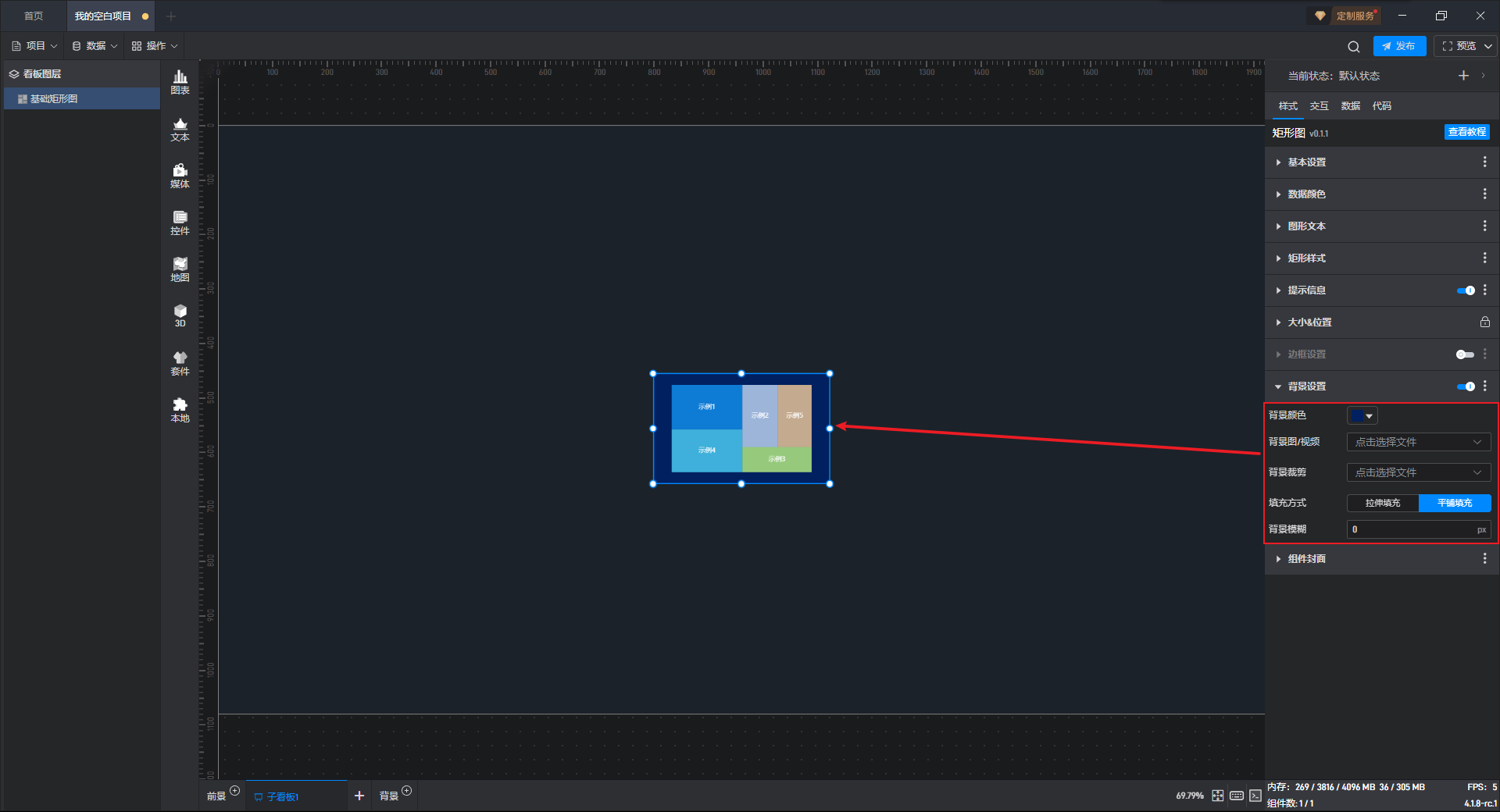Open the 背景颜色 color swatch picker
The image size is (1500, 812).
pyautogui.click(x=1362, y=416)
